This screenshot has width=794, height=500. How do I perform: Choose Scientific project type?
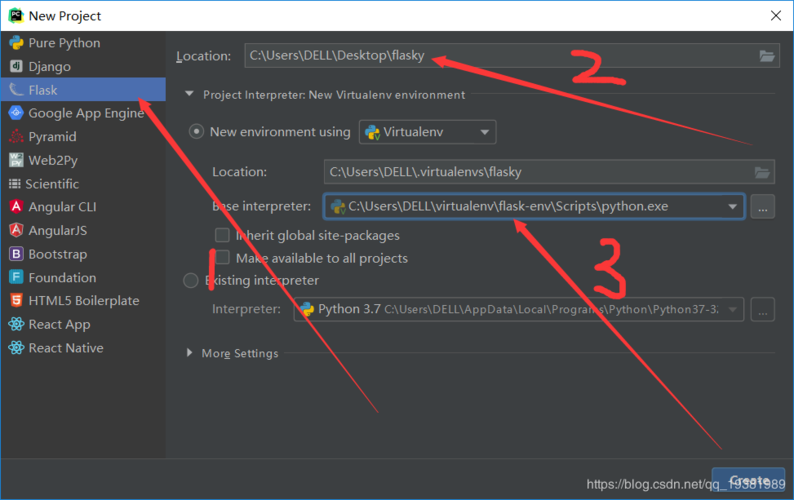pos(83,183)
